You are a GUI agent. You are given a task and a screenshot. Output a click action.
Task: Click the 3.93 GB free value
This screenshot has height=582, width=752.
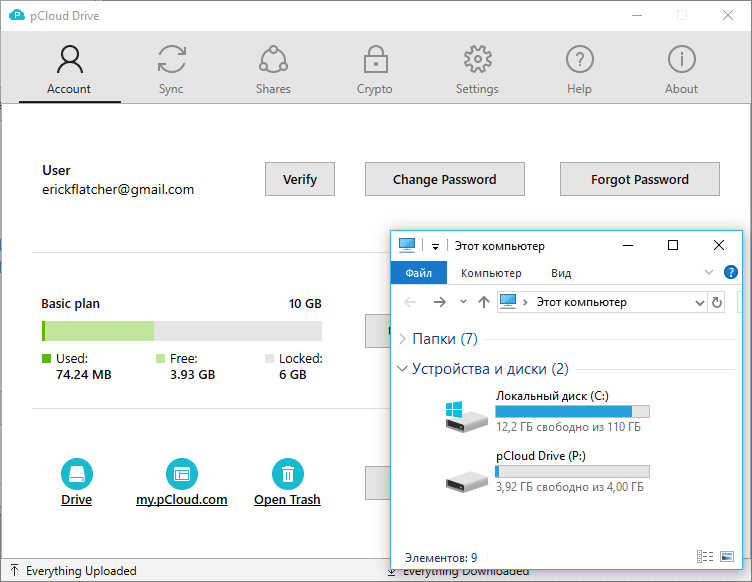(192, 374)
